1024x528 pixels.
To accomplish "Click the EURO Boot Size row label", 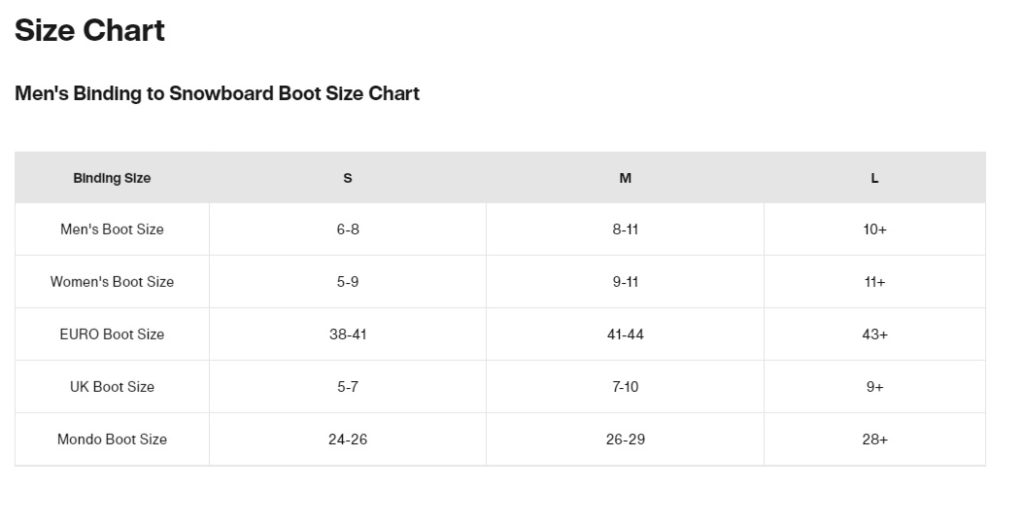I will [112, 334].
